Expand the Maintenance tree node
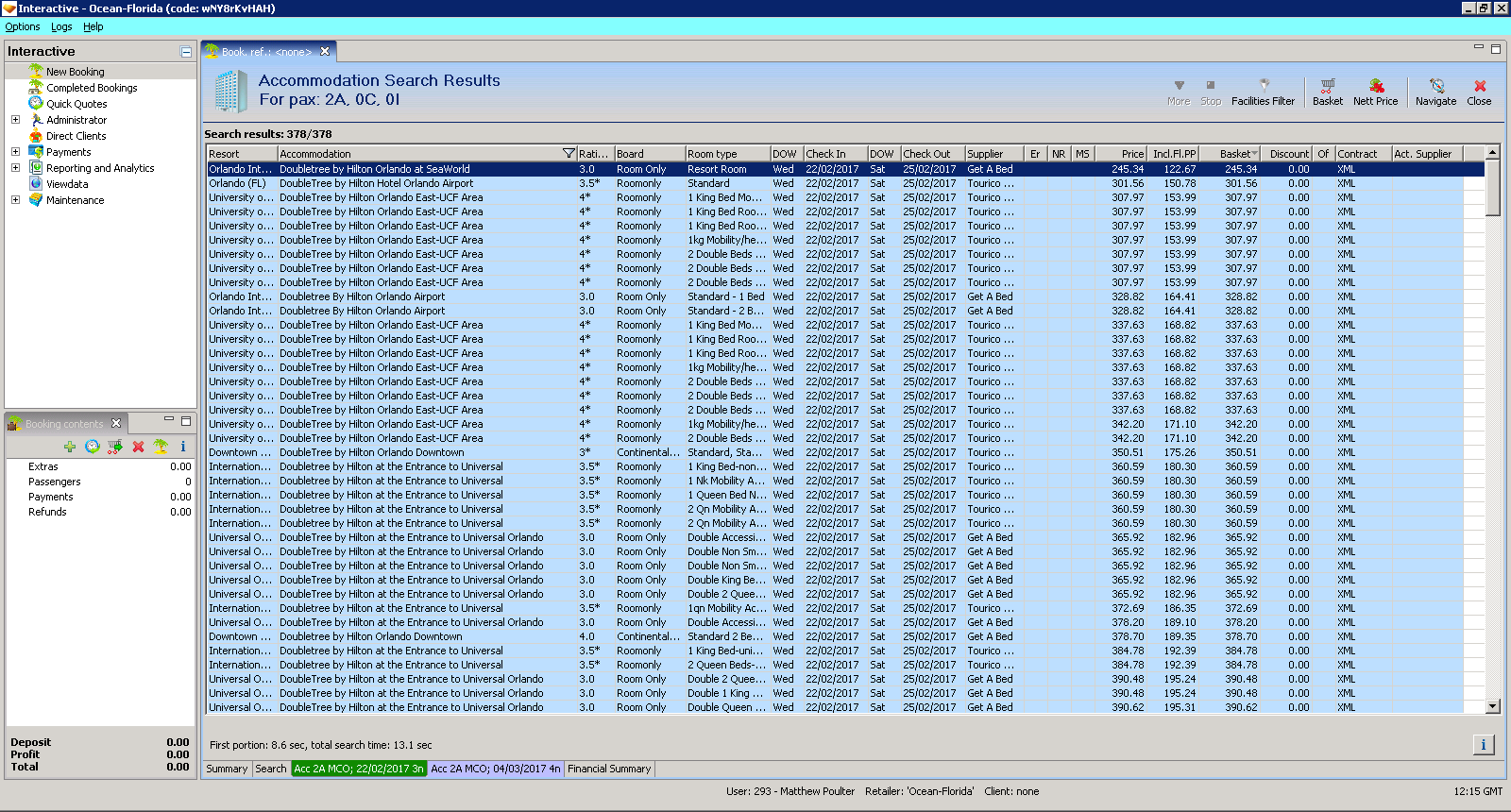The height and width of the screenshot is (812, 1511). click(15, 200)
